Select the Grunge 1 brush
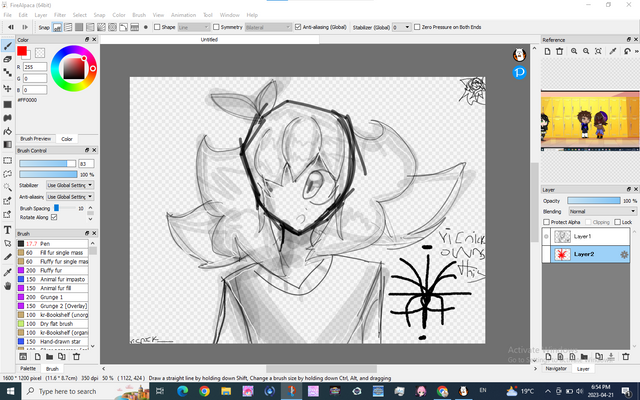Screen dimensions: 640x400 pyautogui.click(x=52, y=297)
